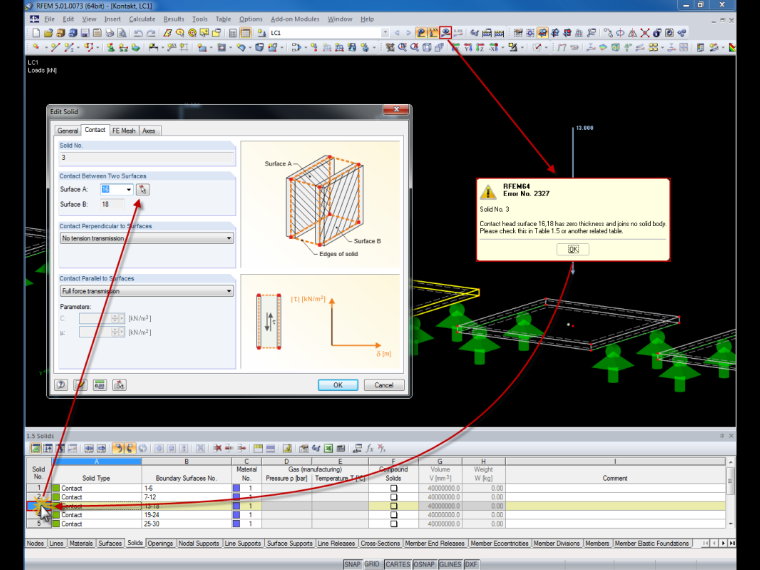This screenshot has width=760, height=570.
Task: Click the pick surface icon beside Surface A
Action: coord(142,189)
